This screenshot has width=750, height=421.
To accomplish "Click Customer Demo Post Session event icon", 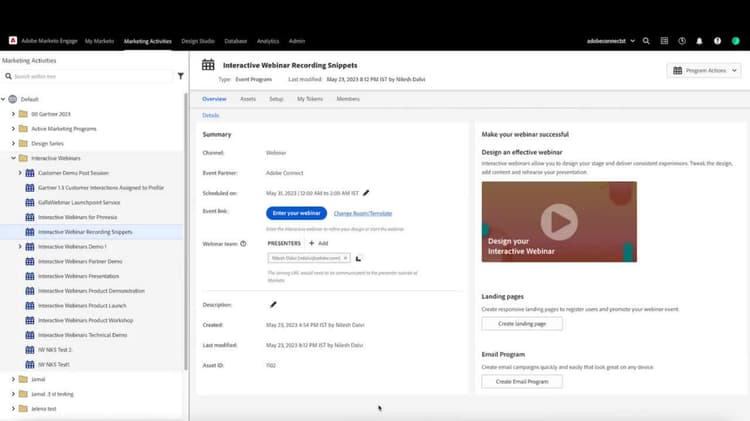I will (30, 173).
